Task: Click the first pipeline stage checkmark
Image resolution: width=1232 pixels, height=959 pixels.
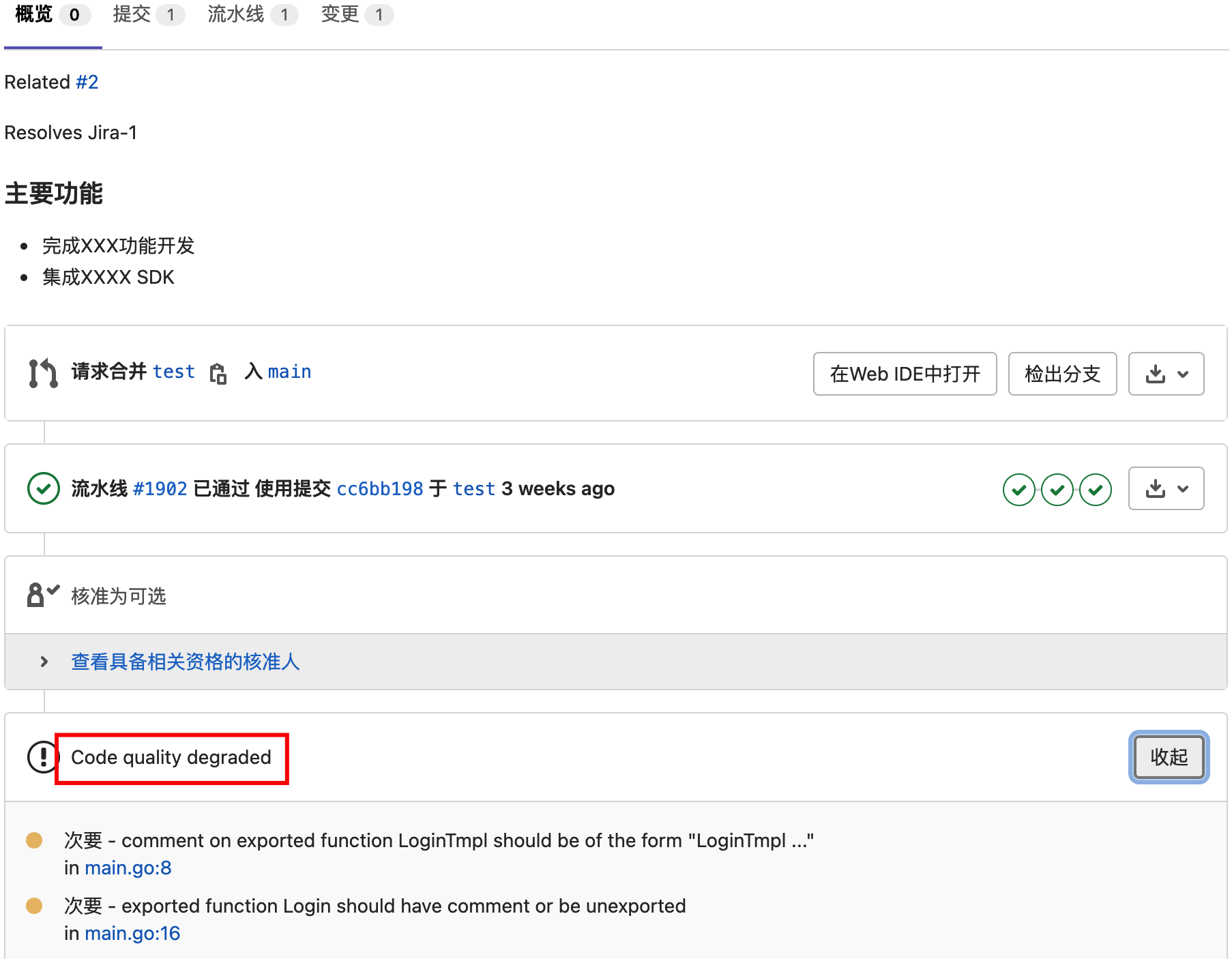Action: point(1018,490)
